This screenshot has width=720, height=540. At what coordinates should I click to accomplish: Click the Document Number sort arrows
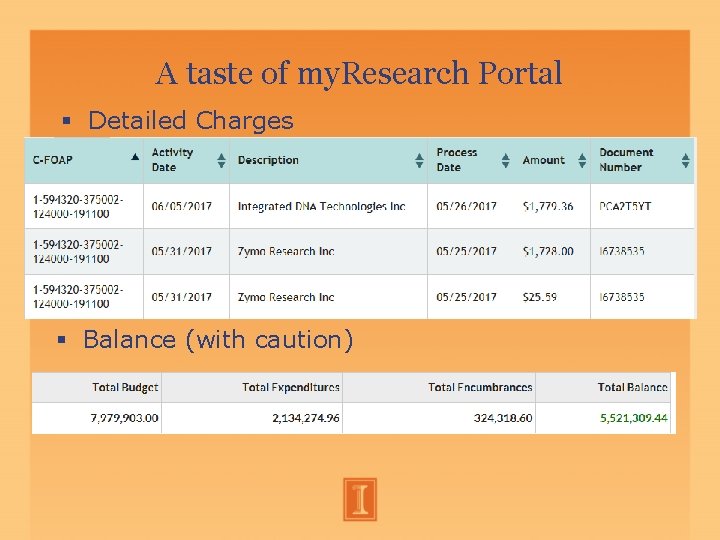coord(686,160)
